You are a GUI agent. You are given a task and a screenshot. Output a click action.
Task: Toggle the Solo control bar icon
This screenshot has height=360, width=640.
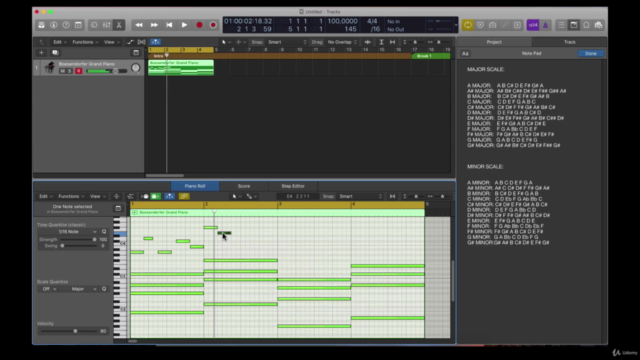tap(517, 25)
